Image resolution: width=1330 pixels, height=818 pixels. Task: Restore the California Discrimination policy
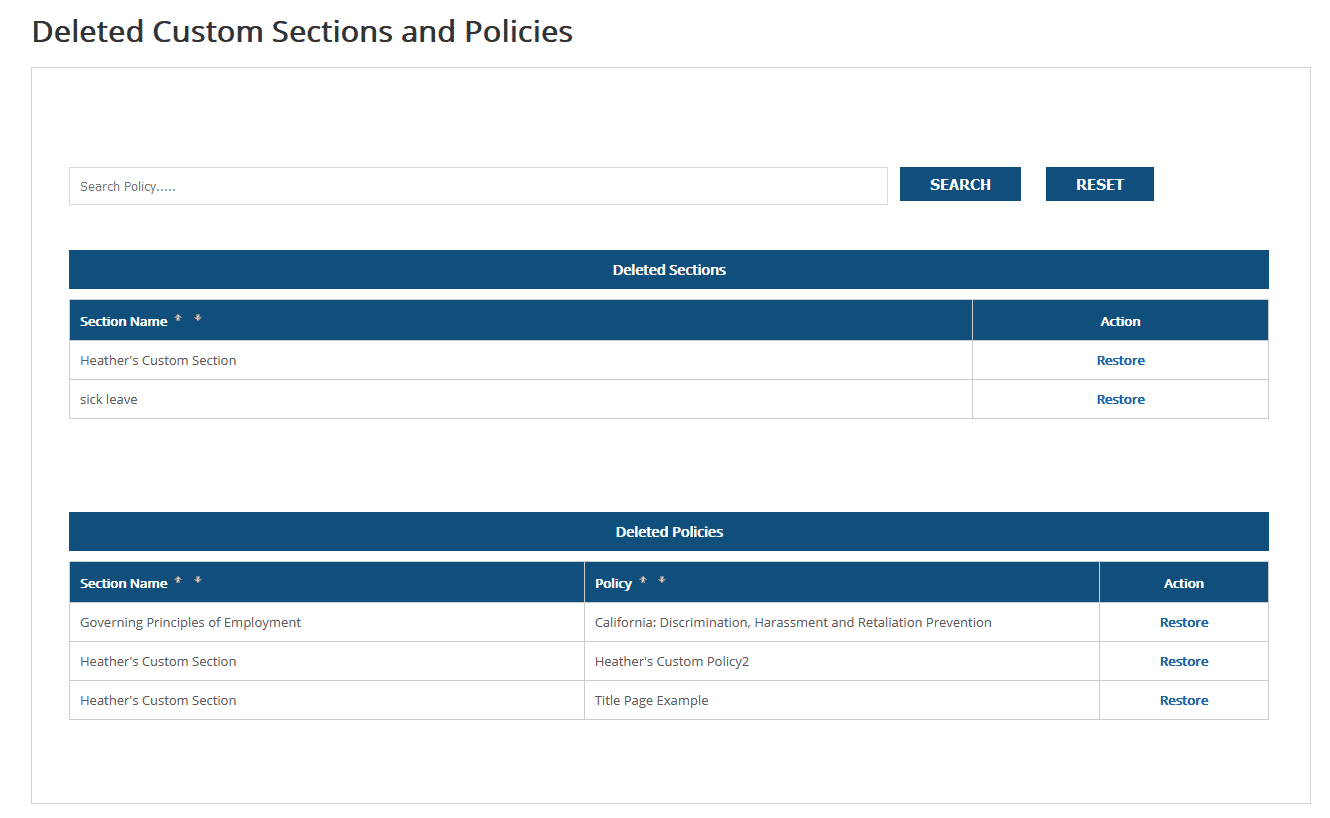pos(1184,622)
